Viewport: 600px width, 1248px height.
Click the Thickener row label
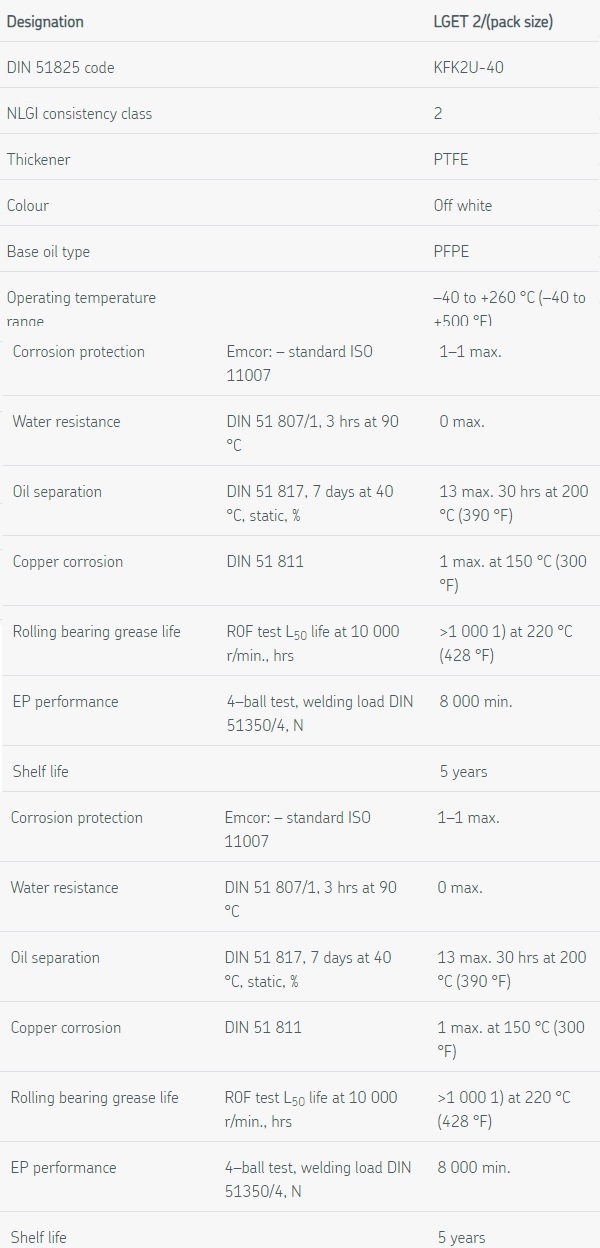click(x=38, y=159)
